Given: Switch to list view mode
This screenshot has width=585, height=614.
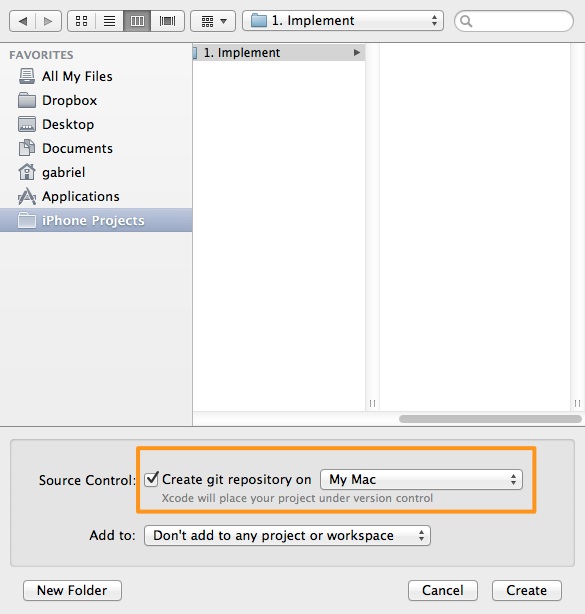Looking at the screenshot, I should [x=109, y=21].
